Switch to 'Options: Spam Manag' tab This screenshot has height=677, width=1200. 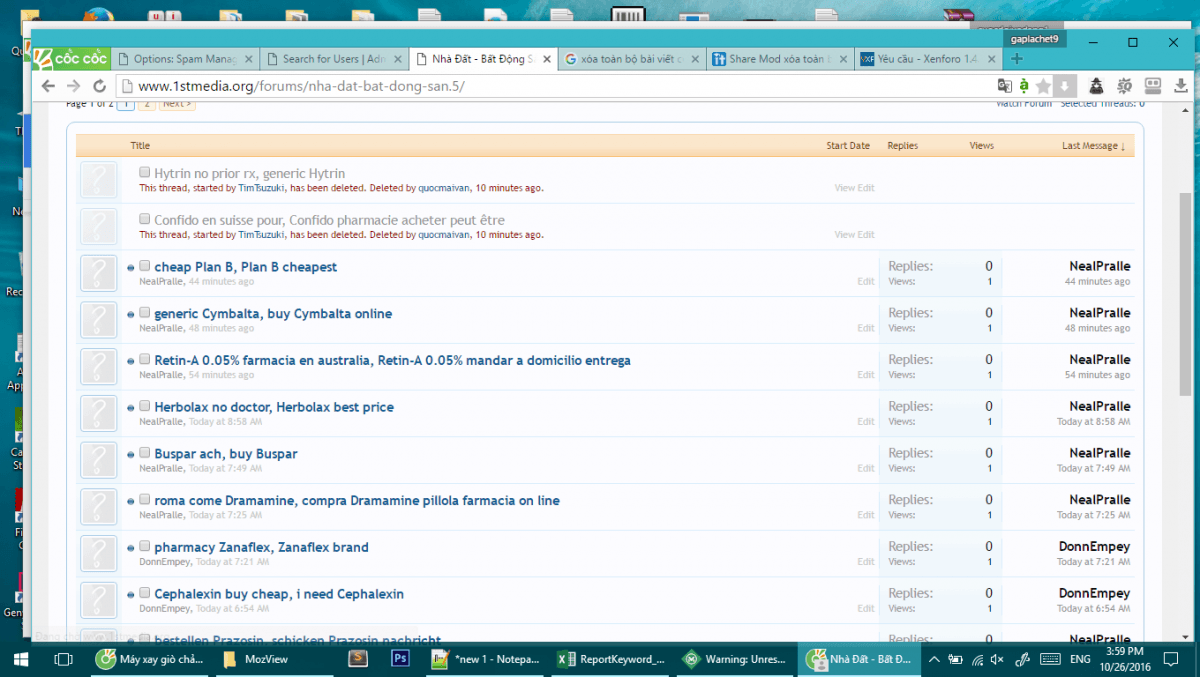point(185,59)
